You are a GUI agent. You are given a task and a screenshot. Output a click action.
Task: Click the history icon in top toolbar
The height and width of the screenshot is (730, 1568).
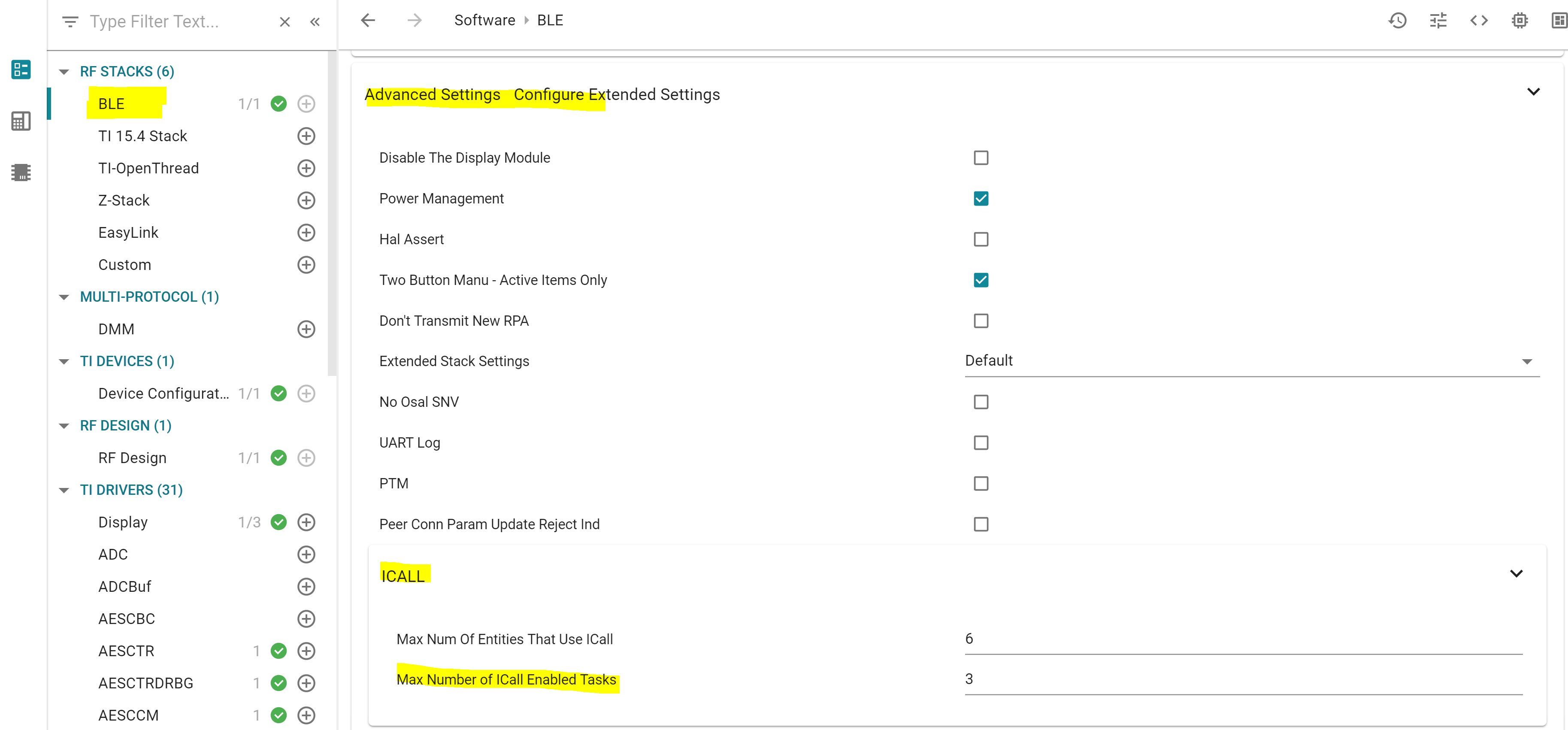click(1397, 21)
